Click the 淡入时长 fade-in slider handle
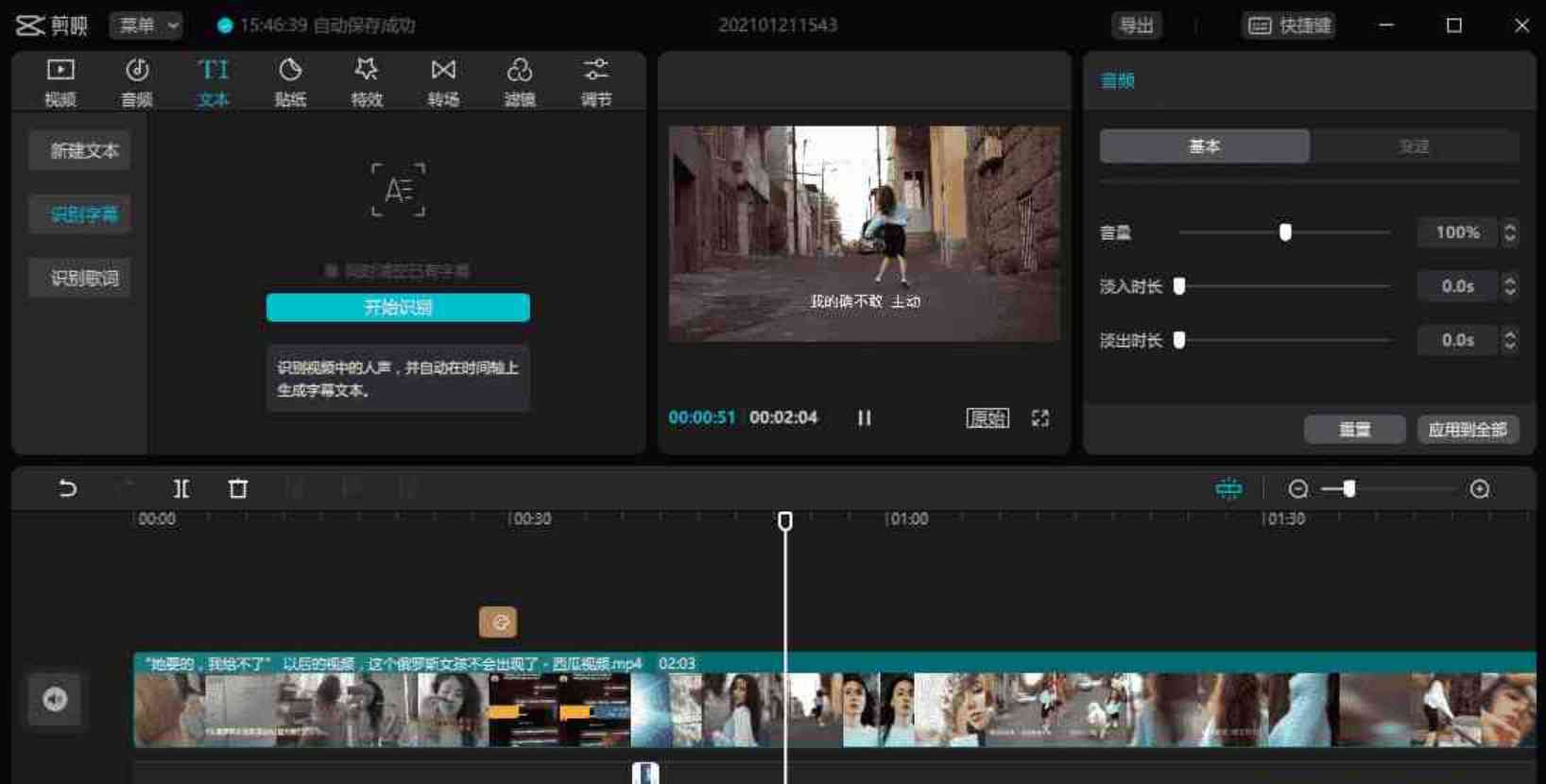The width and height of the screenshot is (1546, 784). click(1179, 286)
